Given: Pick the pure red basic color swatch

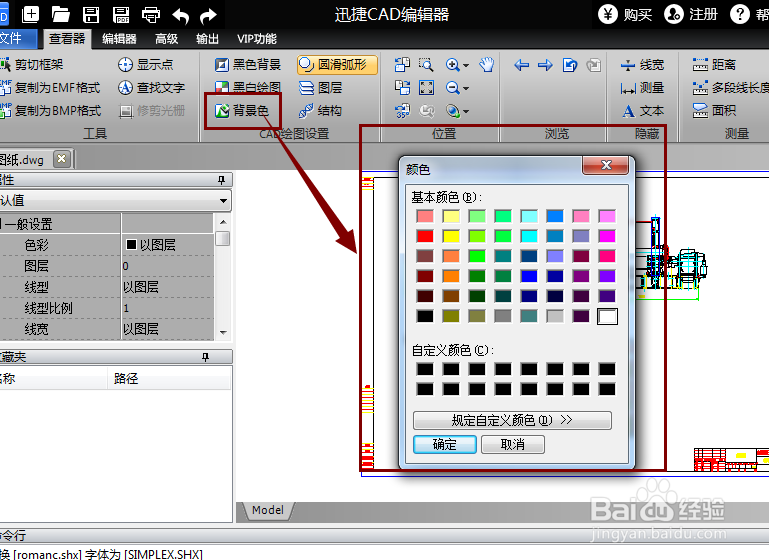Looking at the screenshot, I should click(x=425, y=236).
